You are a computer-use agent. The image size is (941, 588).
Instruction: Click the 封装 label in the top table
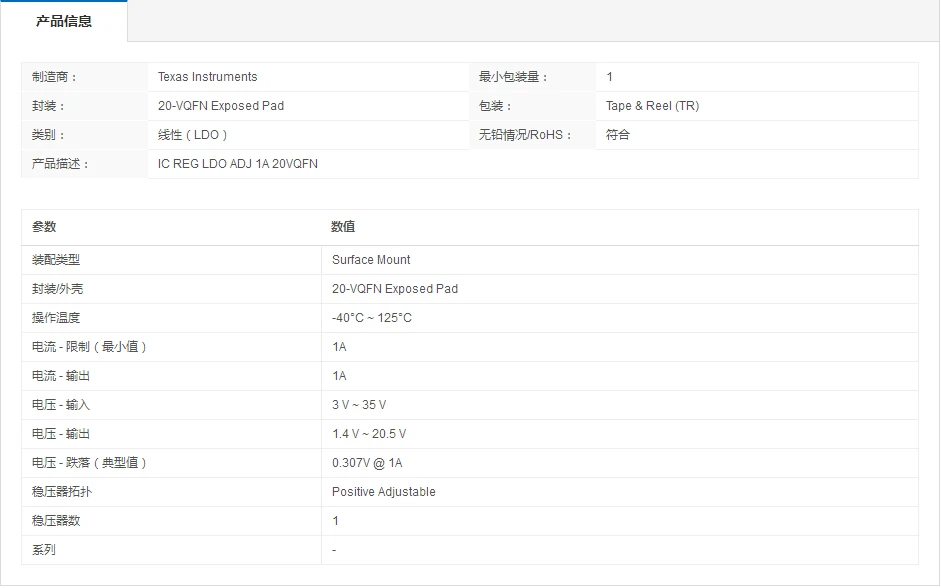(x=48, y=106)
